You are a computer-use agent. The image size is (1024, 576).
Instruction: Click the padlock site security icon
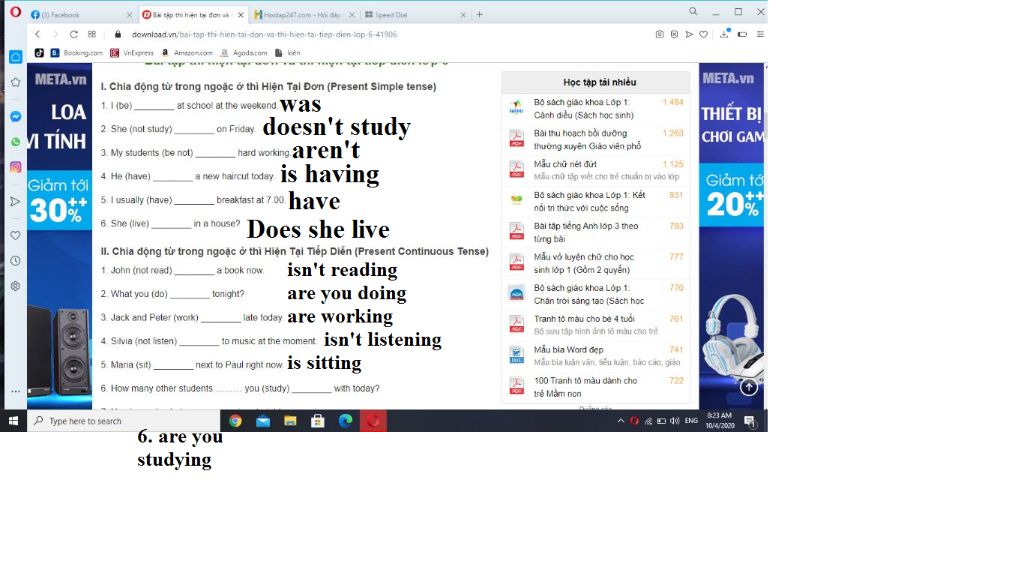pyautogui.click(x=118, y=34)
